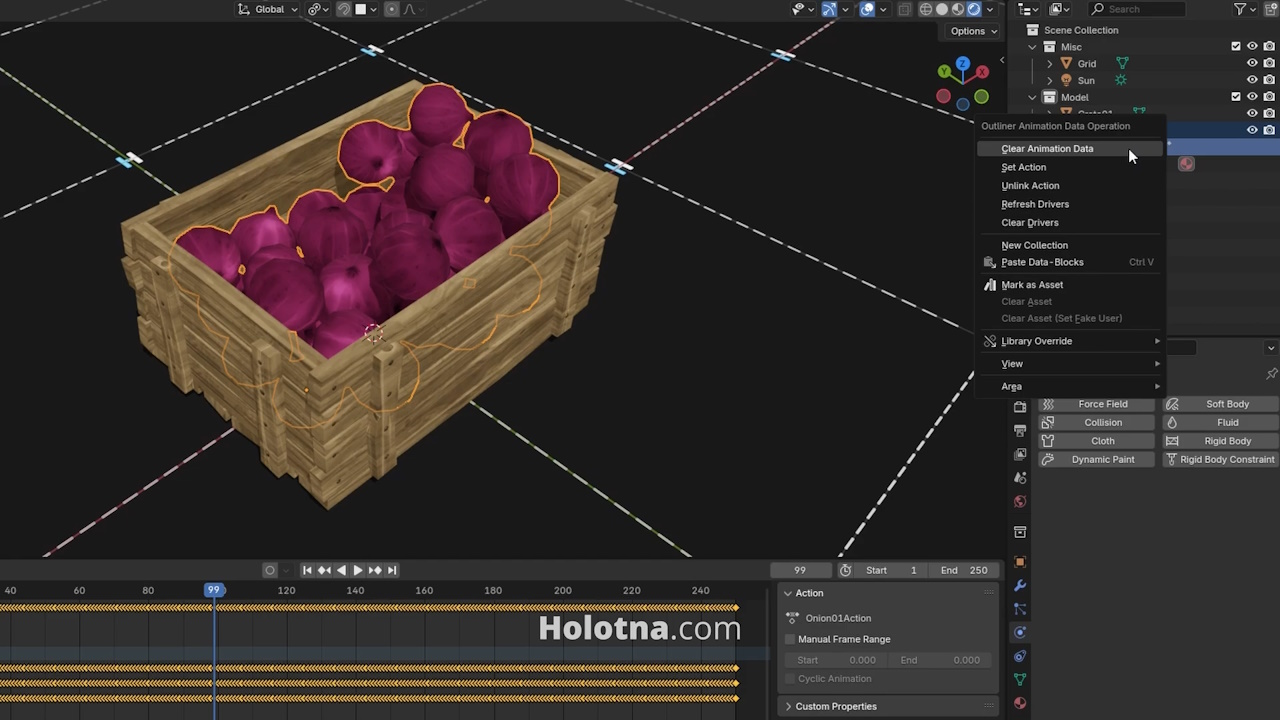Open Library Override submenu

(1070, 341)
